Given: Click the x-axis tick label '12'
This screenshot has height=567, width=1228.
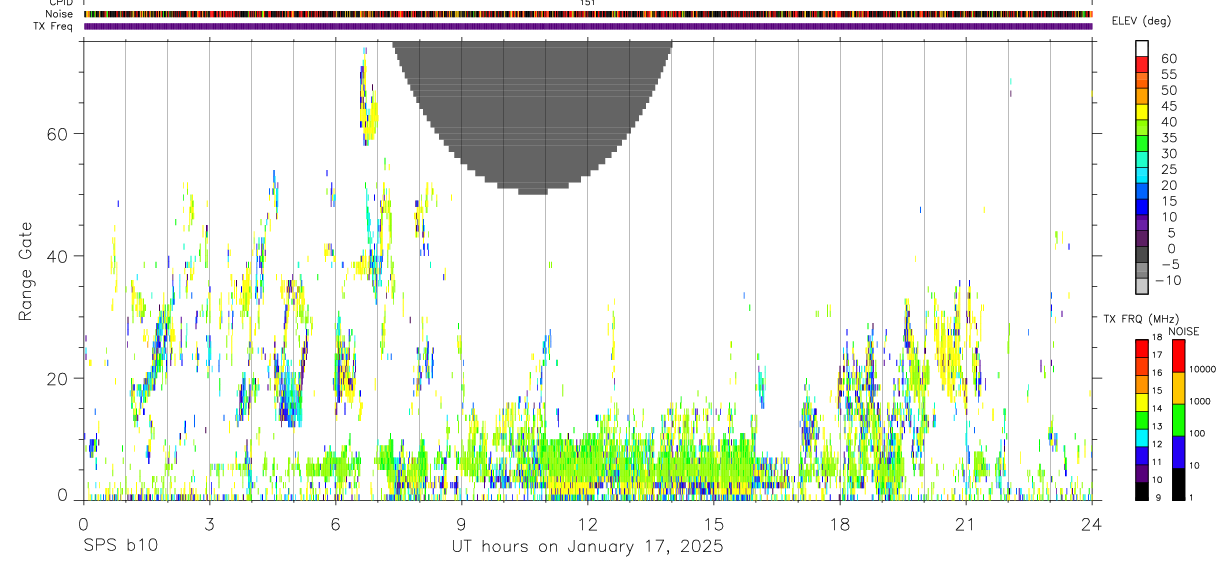Looking at the screenshot, I should click(x=588, y=523).
